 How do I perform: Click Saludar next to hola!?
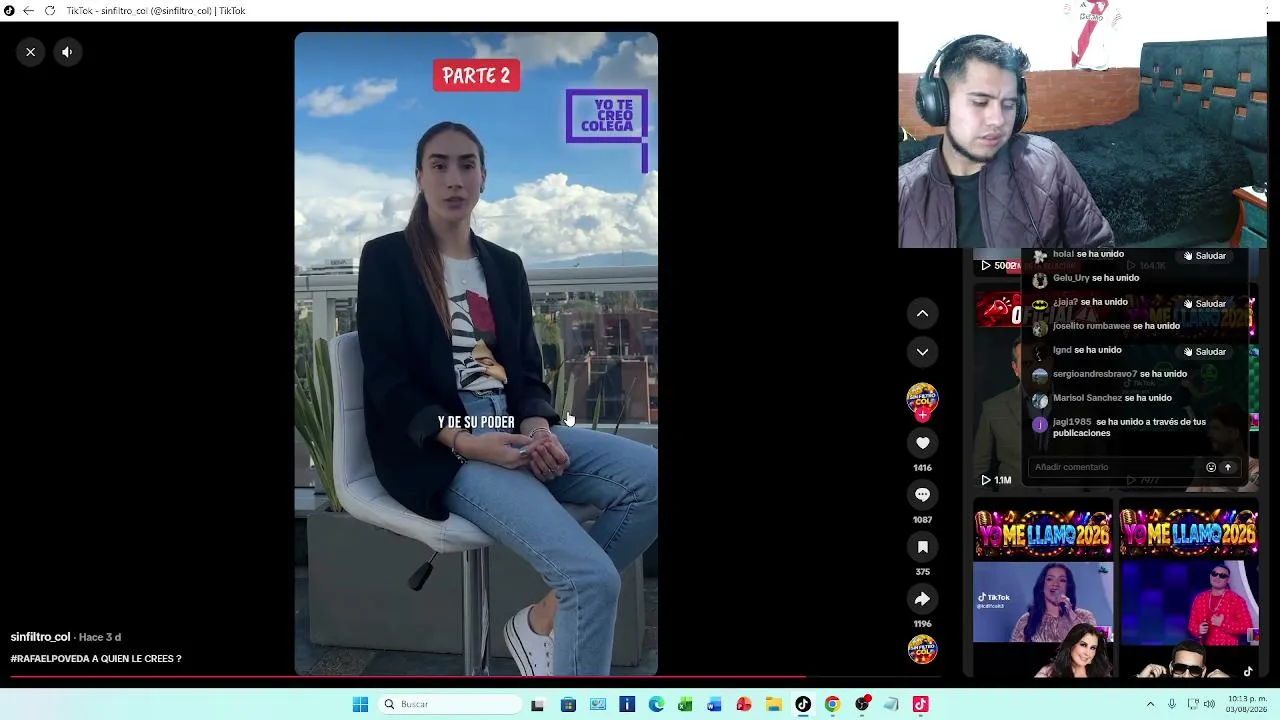1204,256
